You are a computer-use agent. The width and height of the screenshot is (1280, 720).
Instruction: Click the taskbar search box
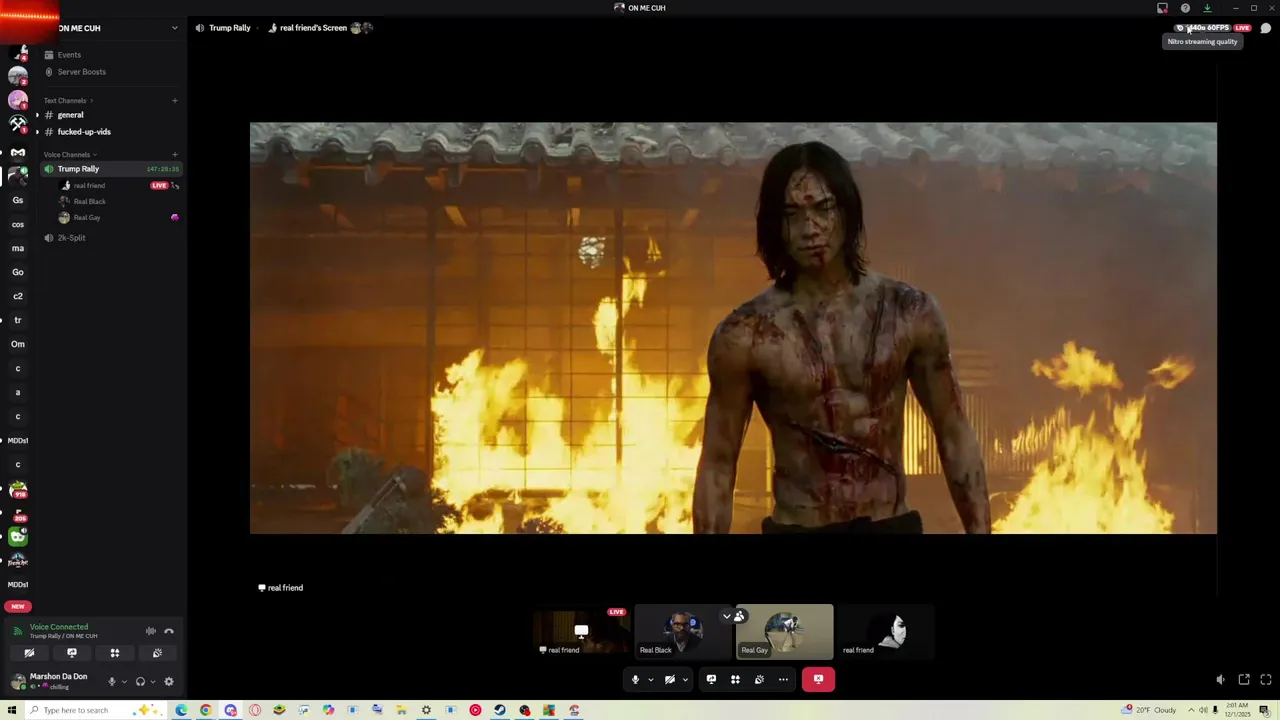click(x=94, y=711)
